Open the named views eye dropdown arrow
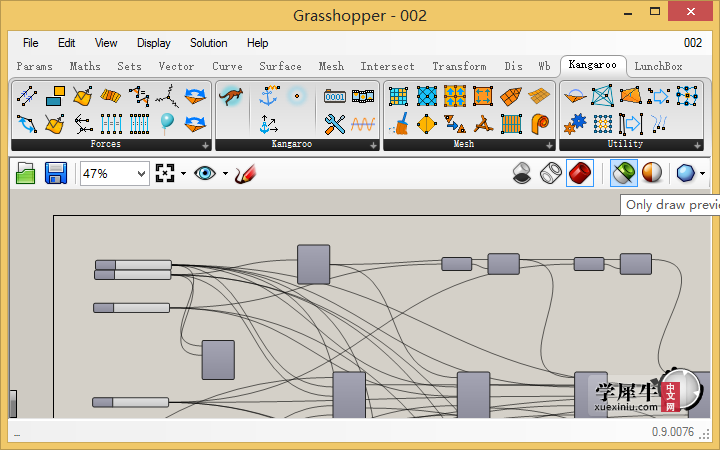720x450 pixels. (x=225, y=174)
